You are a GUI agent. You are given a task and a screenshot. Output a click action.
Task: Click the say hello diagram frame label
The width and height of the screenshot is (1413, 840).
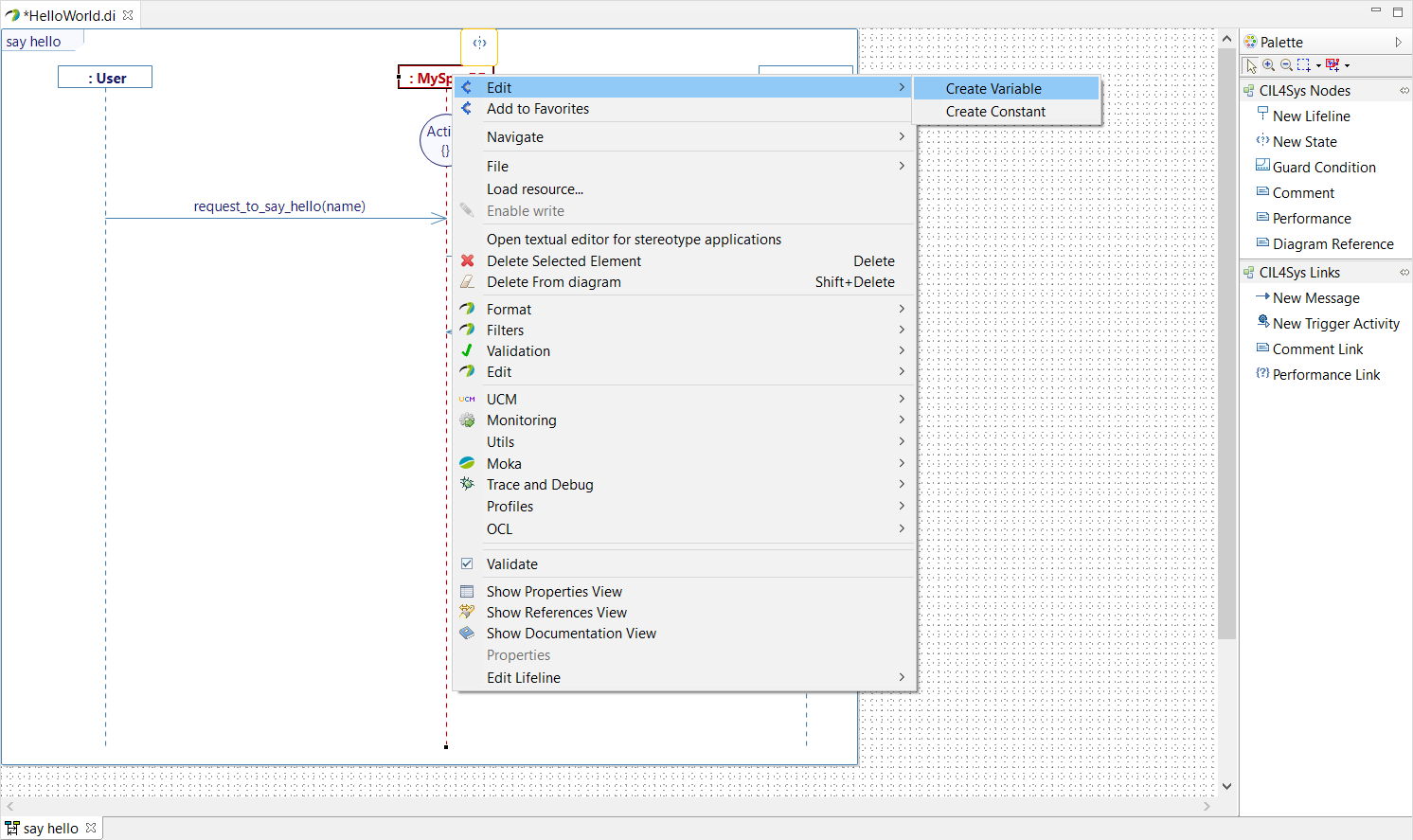33,42
